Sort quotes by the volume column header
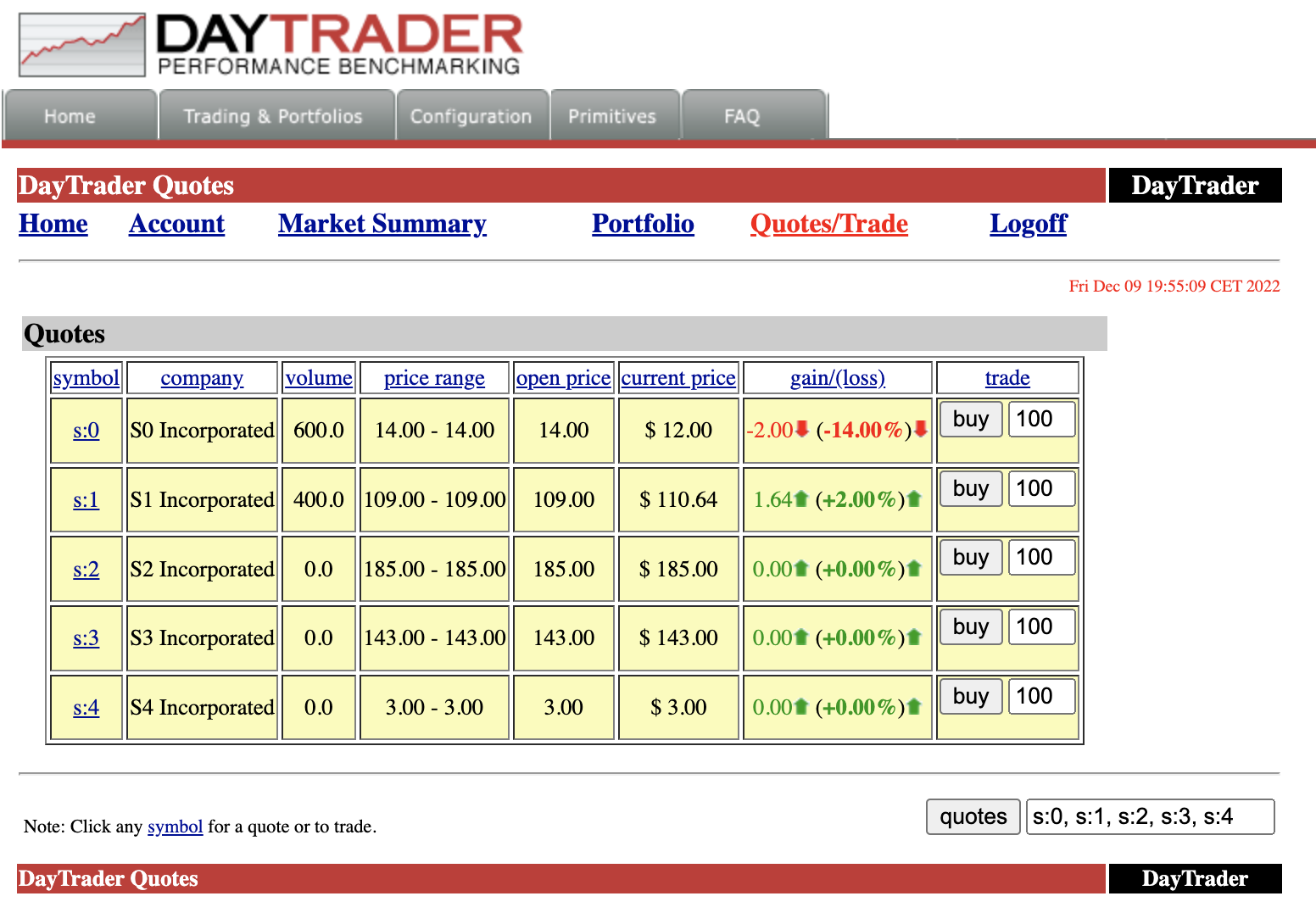Viewport: 1316px width, 924px height. tap(319, 378)
